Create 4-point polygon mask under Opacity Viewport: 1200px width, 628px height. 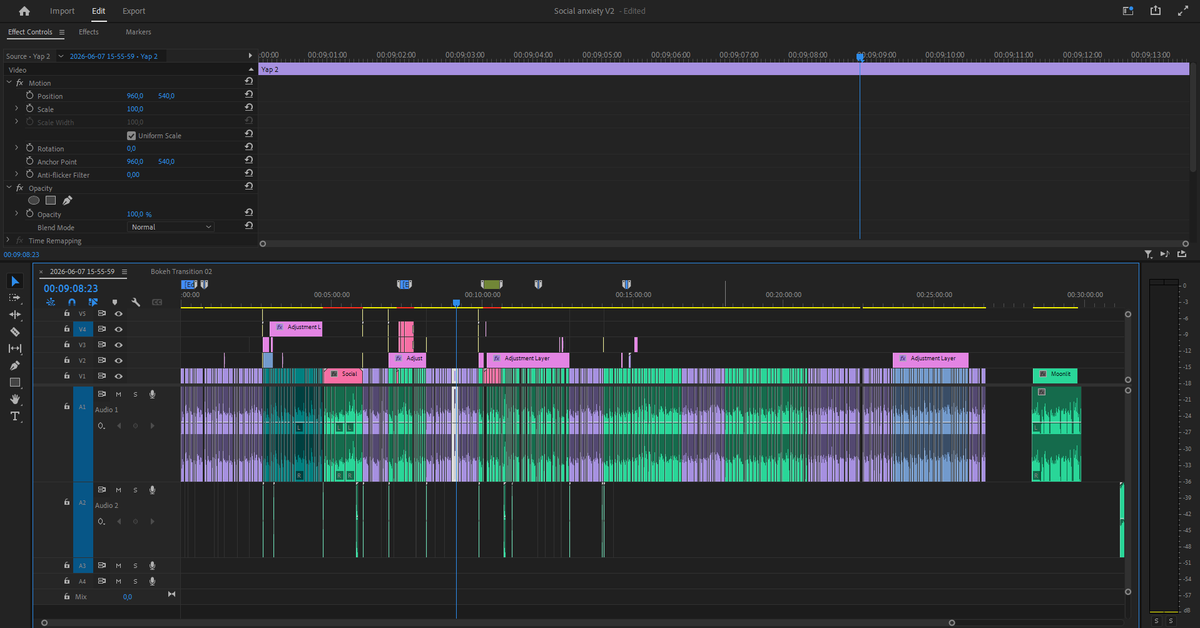(50, 200)
